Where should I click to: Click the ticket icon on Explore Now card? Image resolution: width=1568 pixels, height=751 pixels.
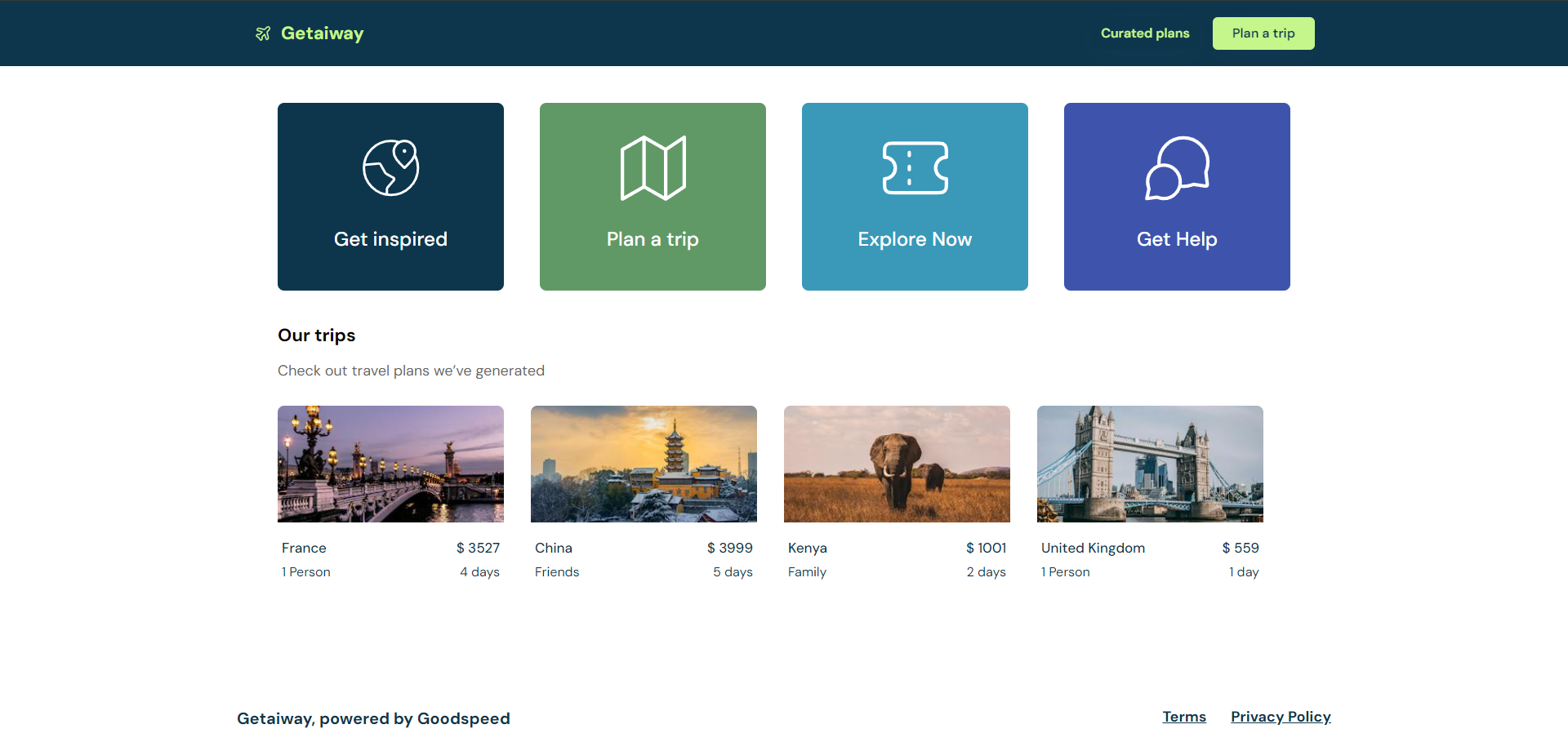pyautogui.click(x=915, y=167)
